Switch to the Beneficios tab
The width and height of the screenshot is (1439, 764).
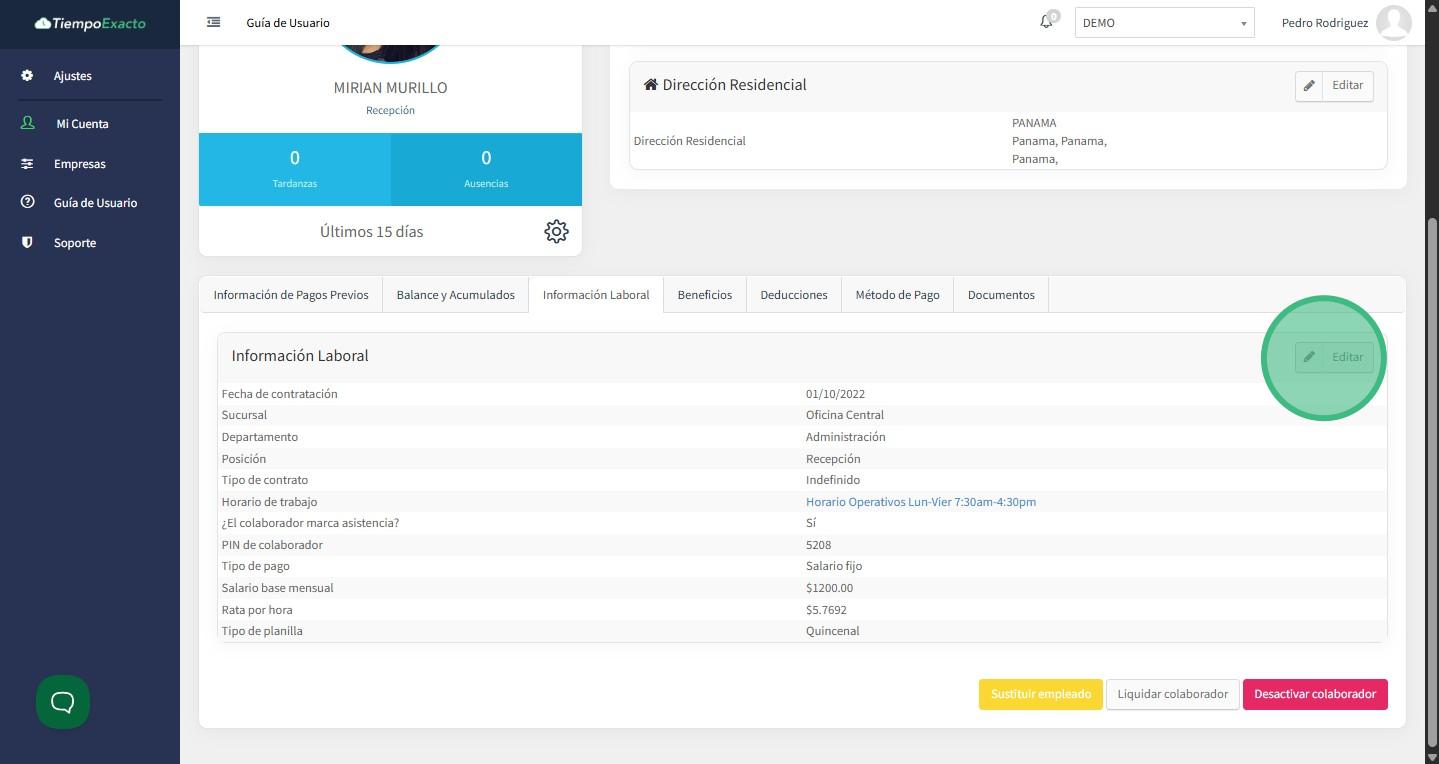(704, 295)
